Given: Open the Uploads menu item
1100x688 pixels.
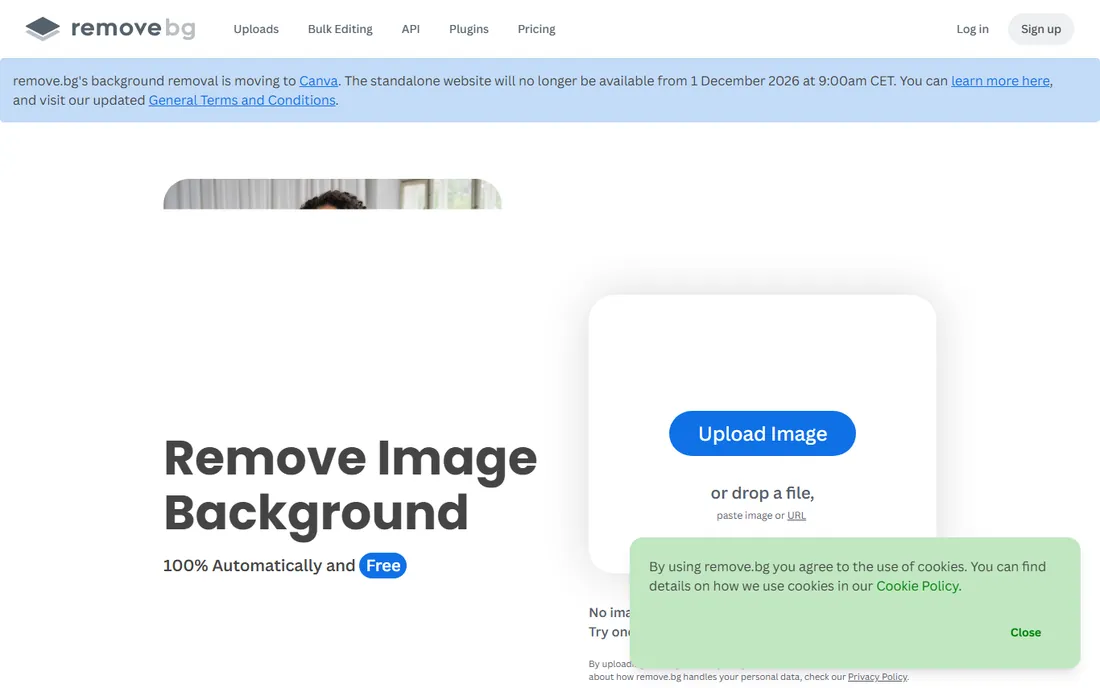Looking at the screenshot, I should (256, 29).
